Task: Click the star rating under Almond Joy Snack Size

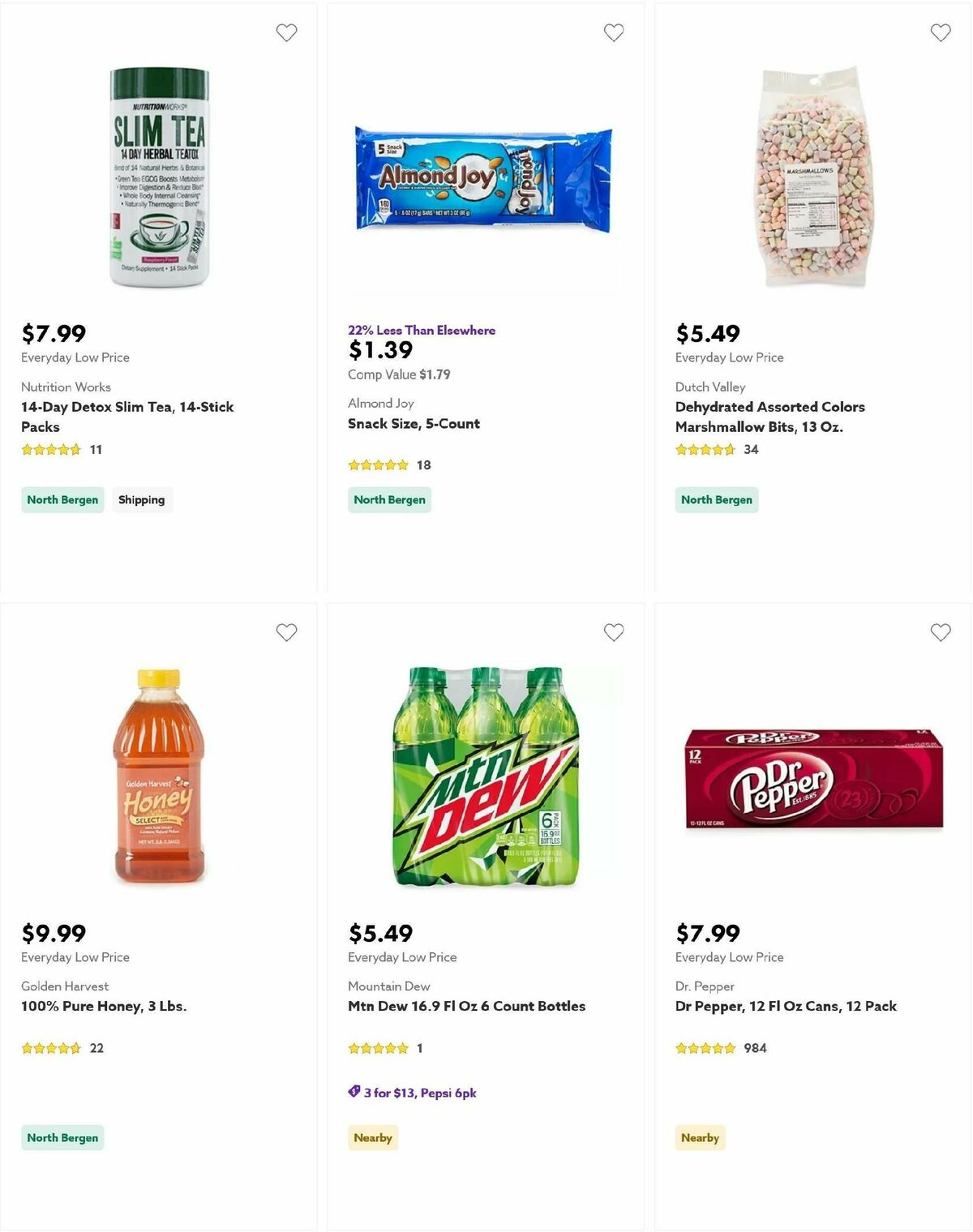Action: [379, 464]
